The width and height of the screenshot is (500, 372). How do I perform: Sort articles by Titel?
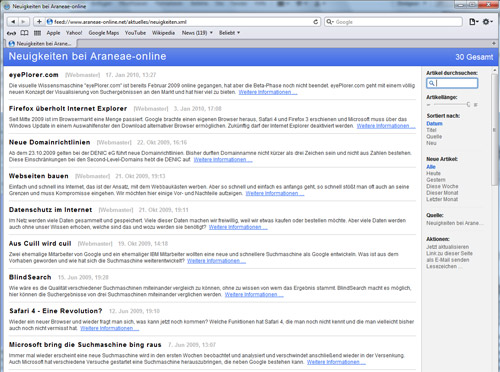pyautogui.click(x=431, y=130)
